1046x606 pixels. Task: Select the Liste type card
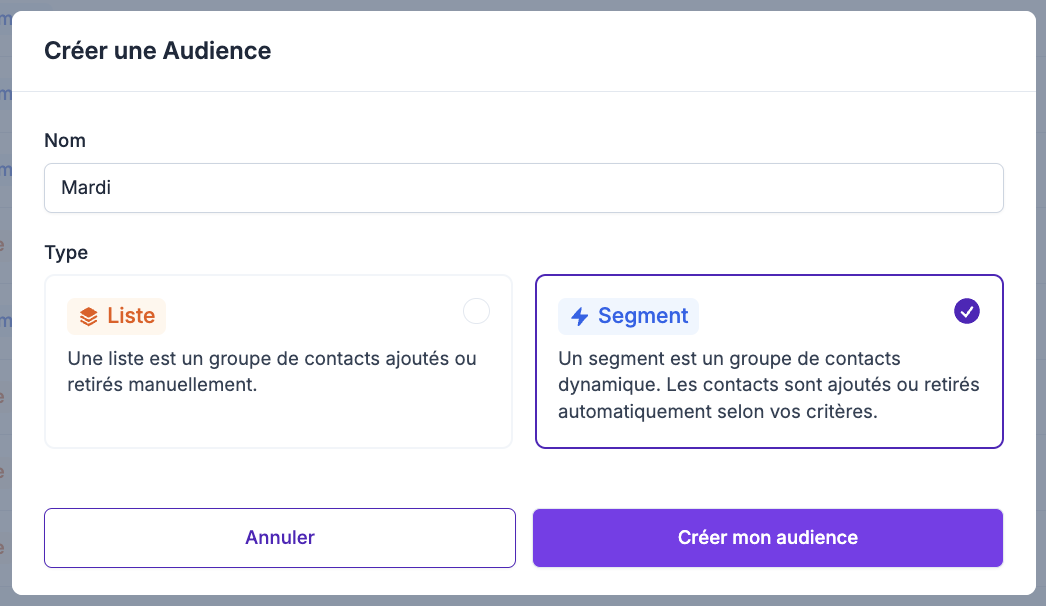[x=278, y=362]
